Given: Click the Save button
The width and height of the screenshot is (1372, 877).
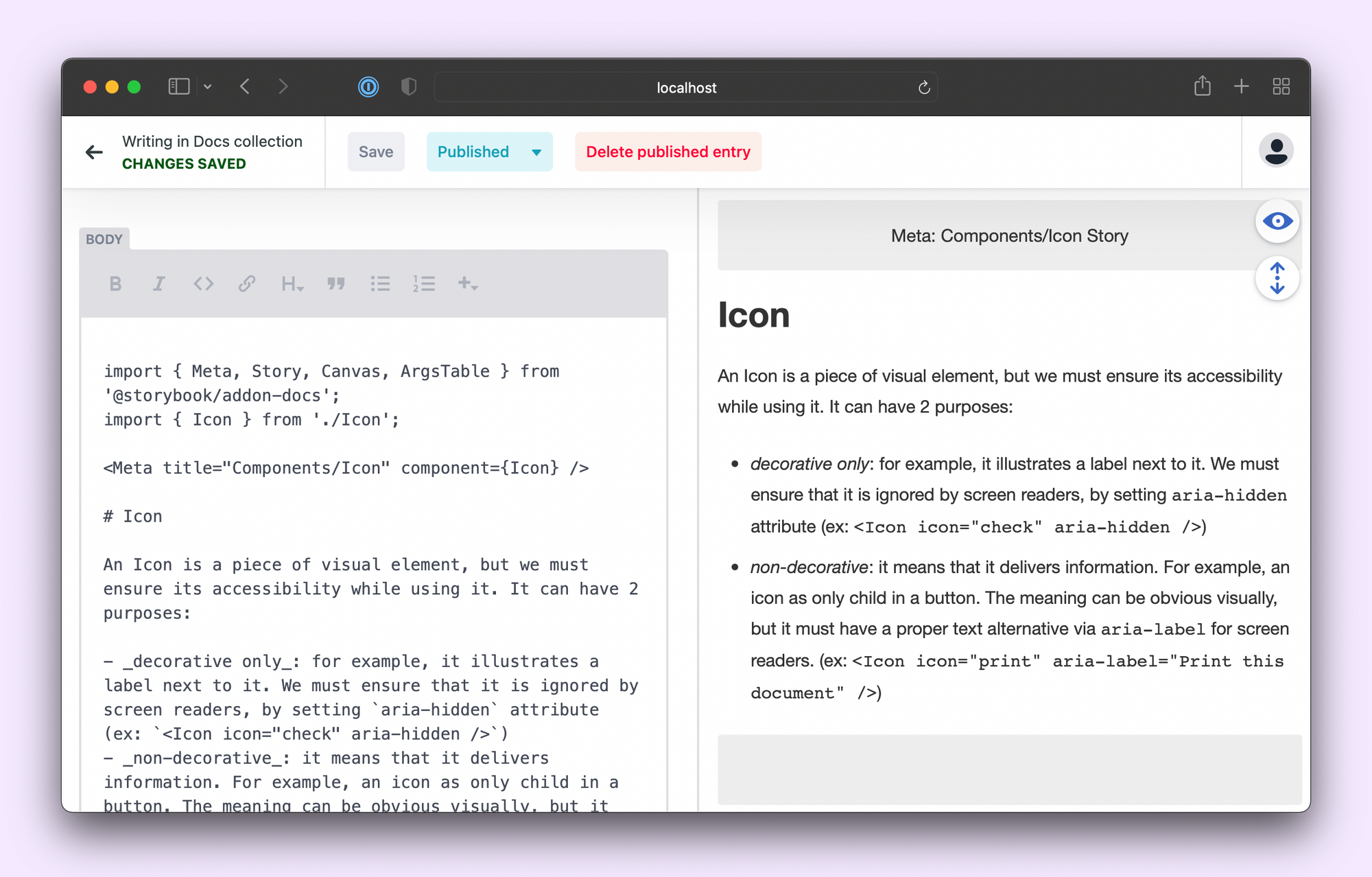Looking at the screenshot, I should click(376, 152).
